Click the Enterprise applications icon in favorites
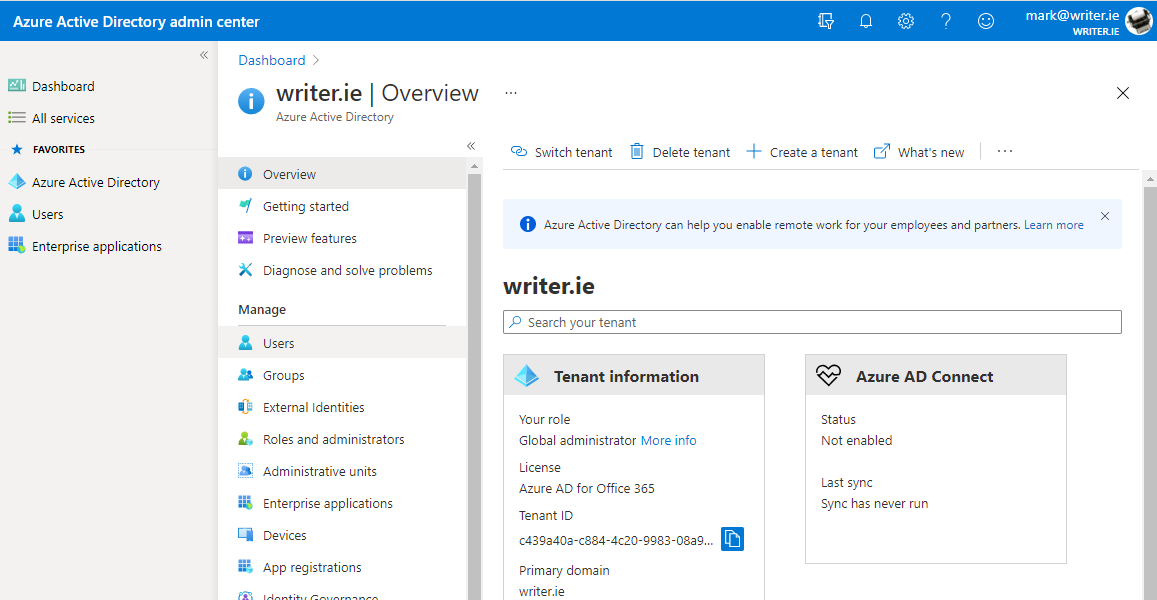The image size is (1157, 600). 17,246
